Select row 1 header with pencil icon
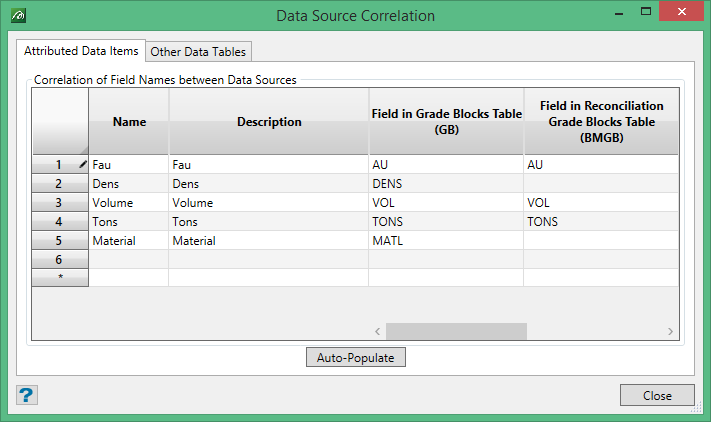Image resolution: width=711 pixels, height=422 pixels. [x=60, y=164]
